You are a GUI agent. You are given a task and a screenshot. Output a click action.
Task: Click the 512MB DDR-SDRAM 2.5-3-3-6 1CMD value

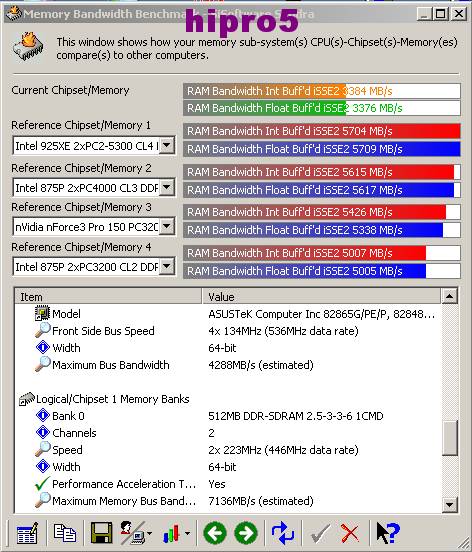click(x=296, y=416)
